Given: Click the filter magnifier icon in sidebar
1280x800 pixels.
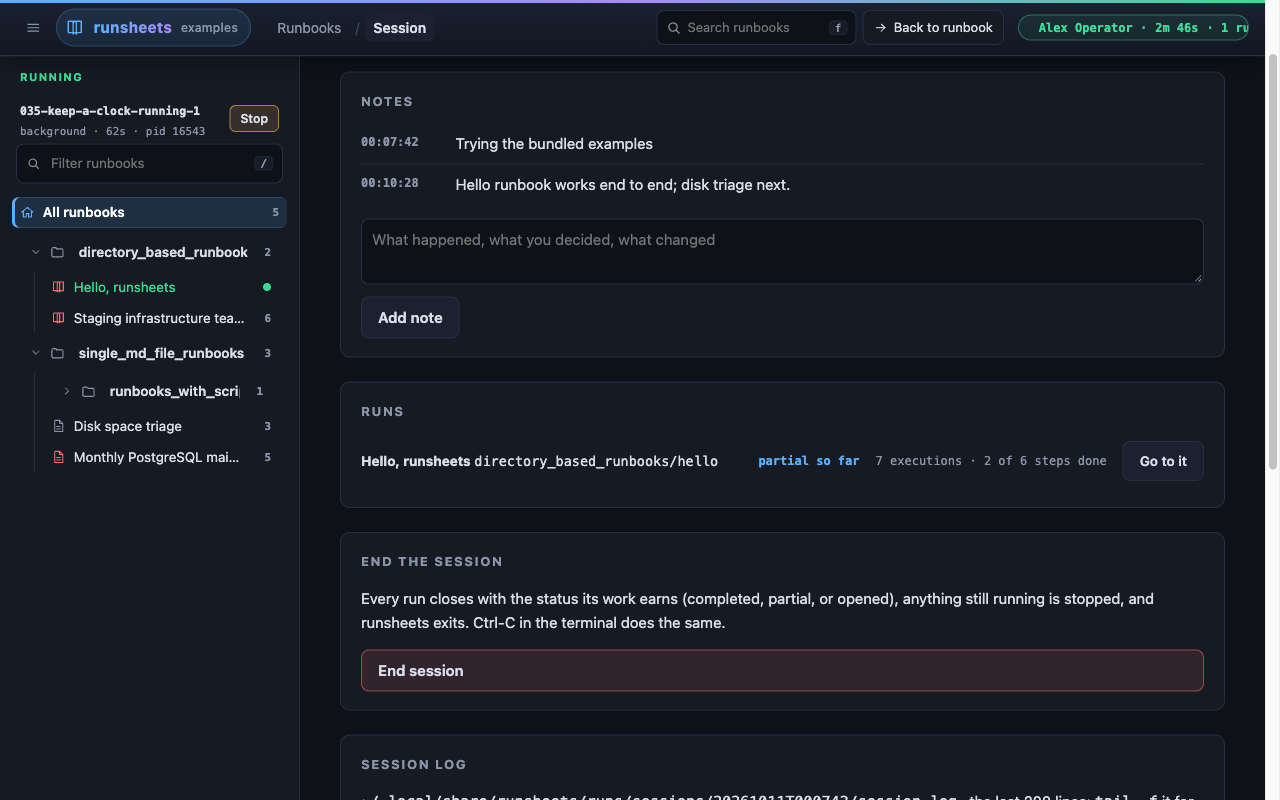Looking at the screenshot, I should (x=34, y=163).
